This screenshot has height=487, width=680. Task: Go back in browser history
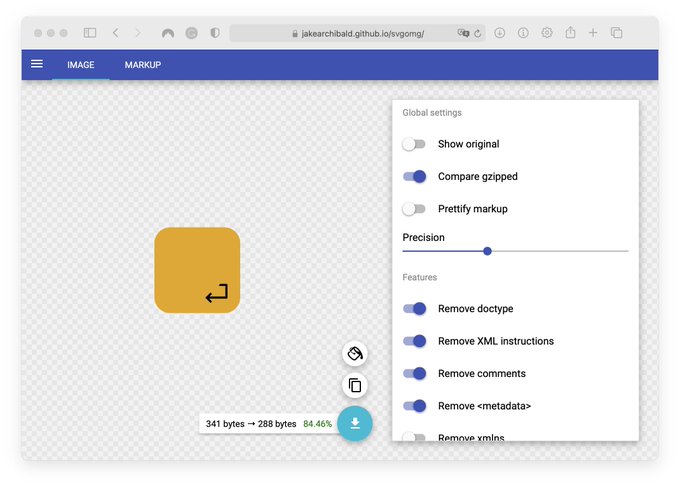tap(115, 33)
